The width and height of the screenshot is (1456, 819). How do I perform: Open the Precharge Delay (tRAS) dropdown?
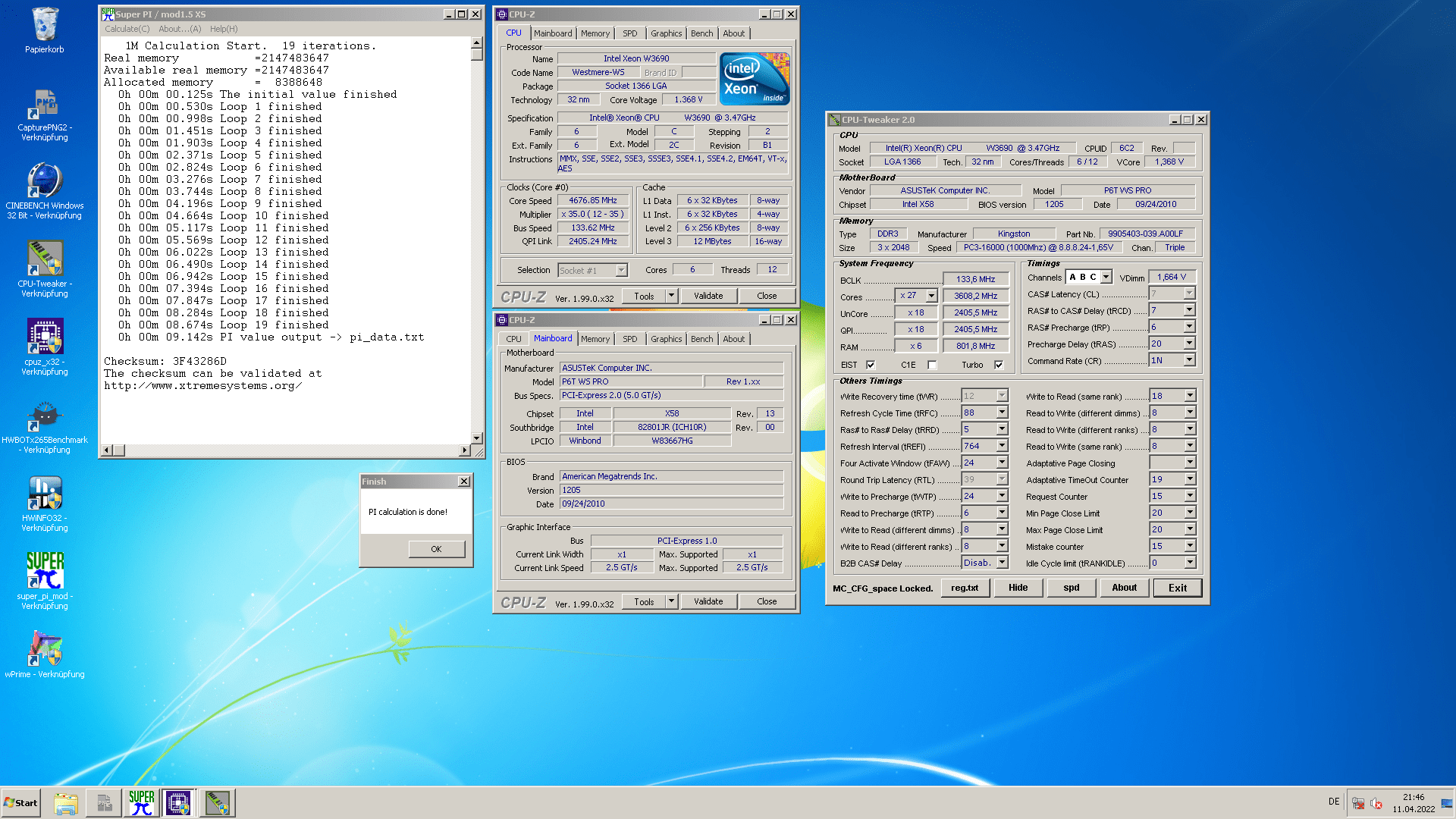point(1189,344)
